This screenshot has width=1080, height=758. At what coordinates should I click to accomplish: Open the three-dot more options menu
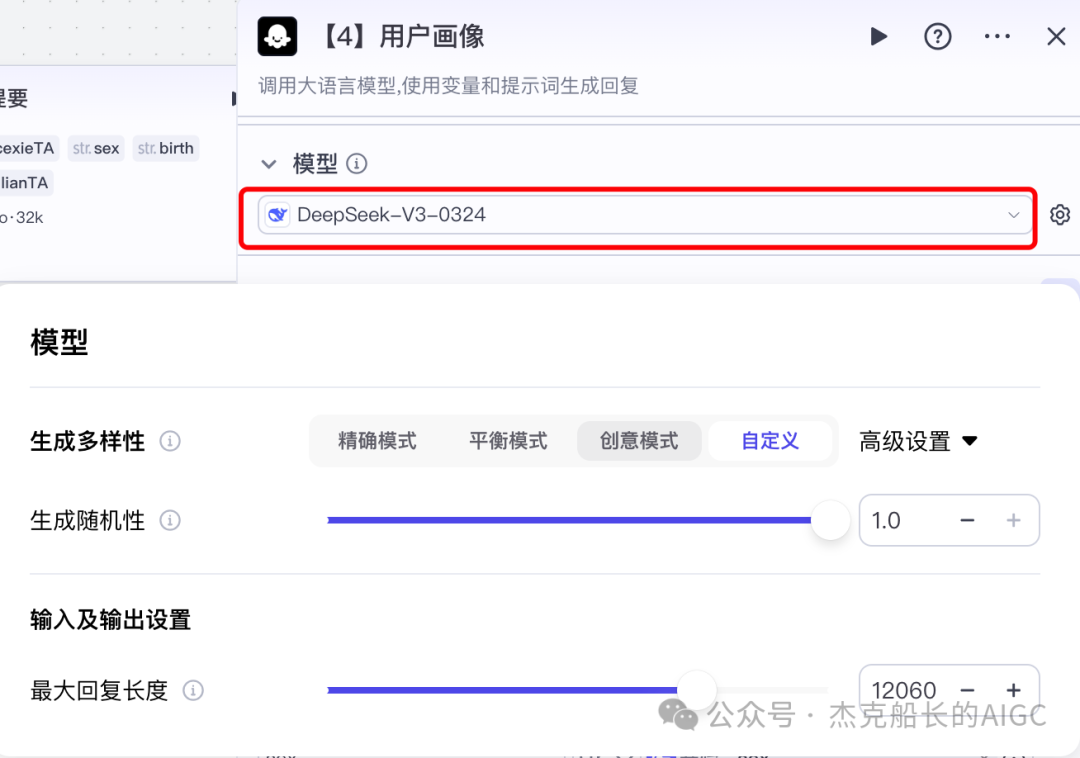pos(997,36)
